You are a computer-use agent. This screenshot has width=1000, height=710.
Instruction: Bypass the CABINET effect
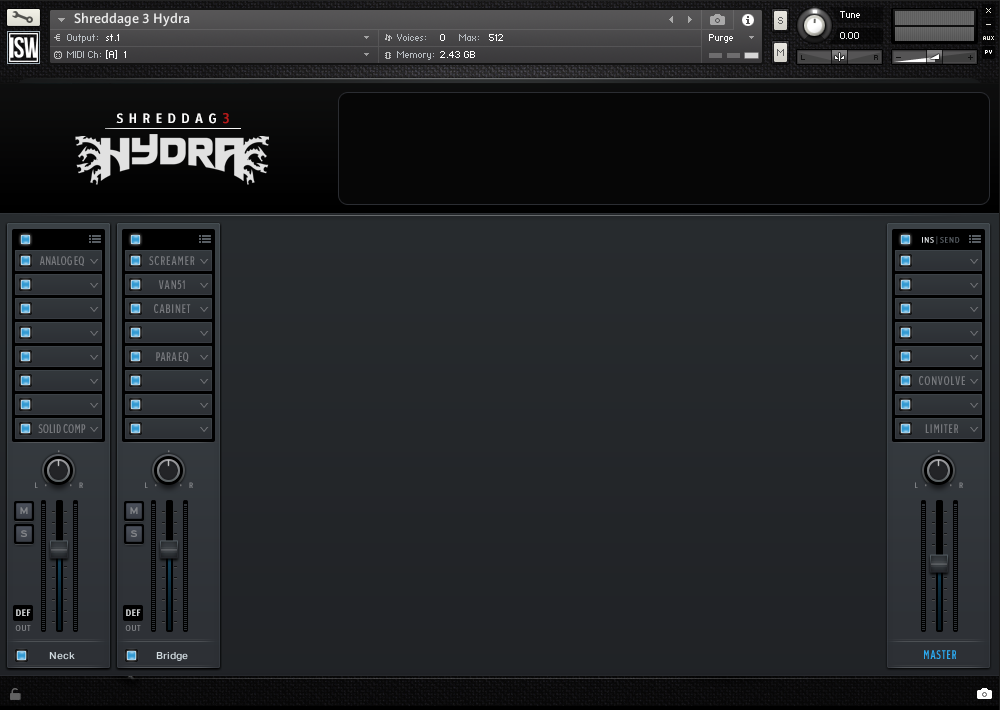[135, 309]
